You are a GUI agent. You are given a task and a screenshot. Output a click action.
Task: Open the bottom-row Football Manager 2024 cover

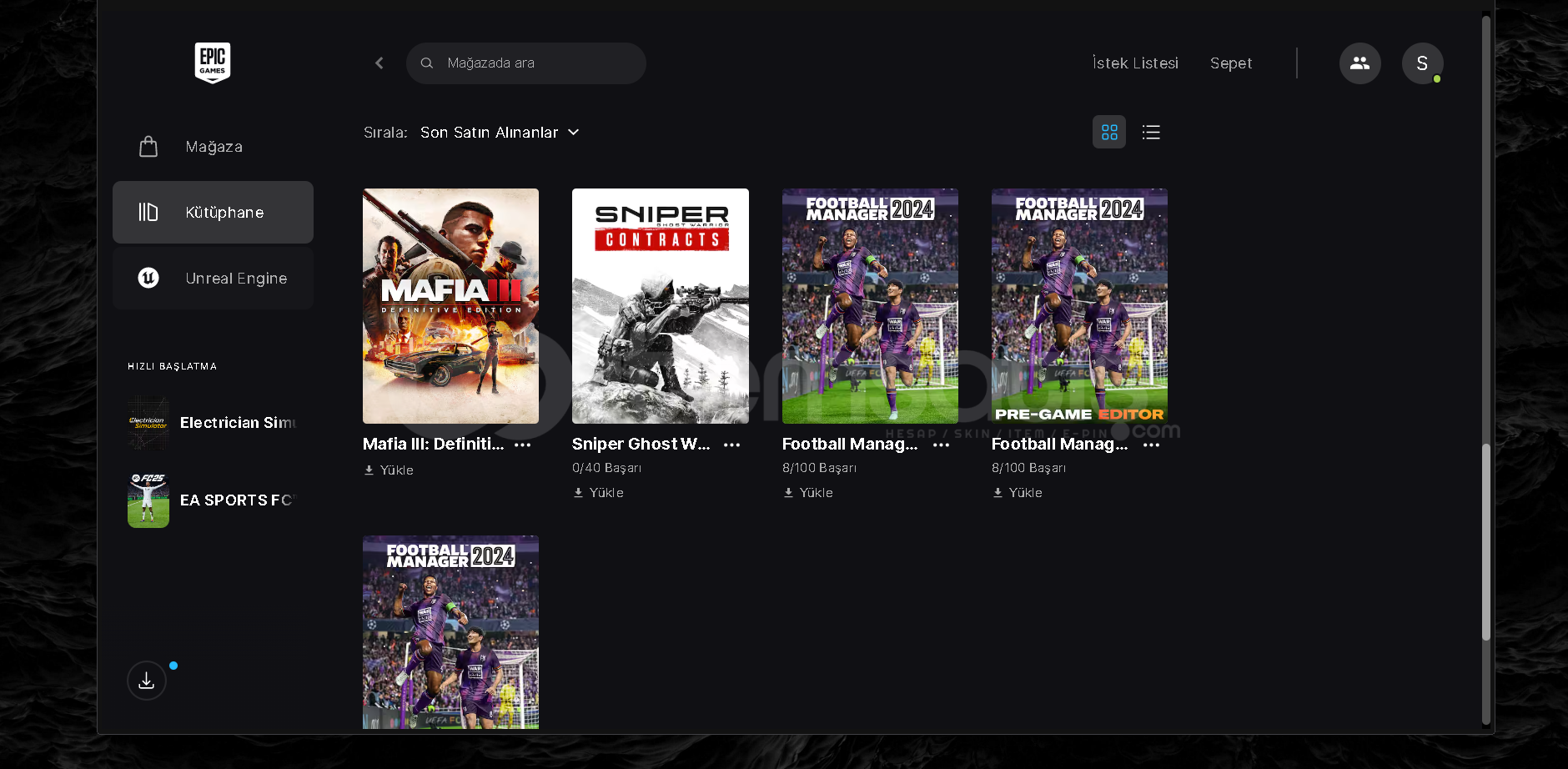tap(450, 632)
